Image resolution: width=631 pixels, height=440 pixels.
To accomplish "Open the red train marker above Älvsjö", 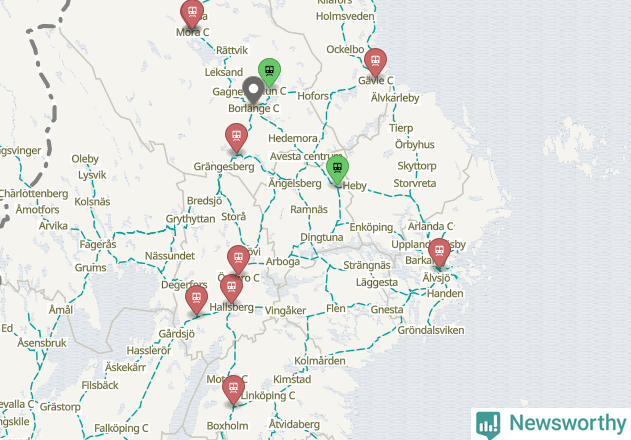I will tap(439, 252).
